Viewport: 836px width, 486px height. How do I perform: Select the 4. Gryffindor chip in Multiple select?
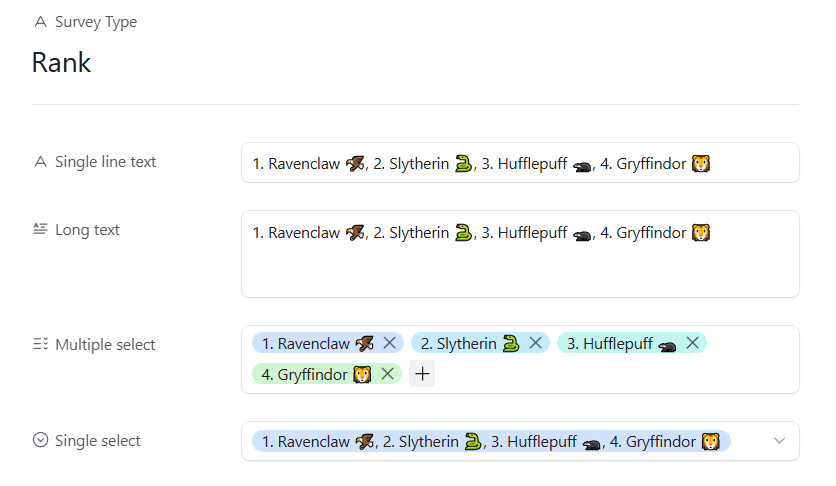pos(327,374)
